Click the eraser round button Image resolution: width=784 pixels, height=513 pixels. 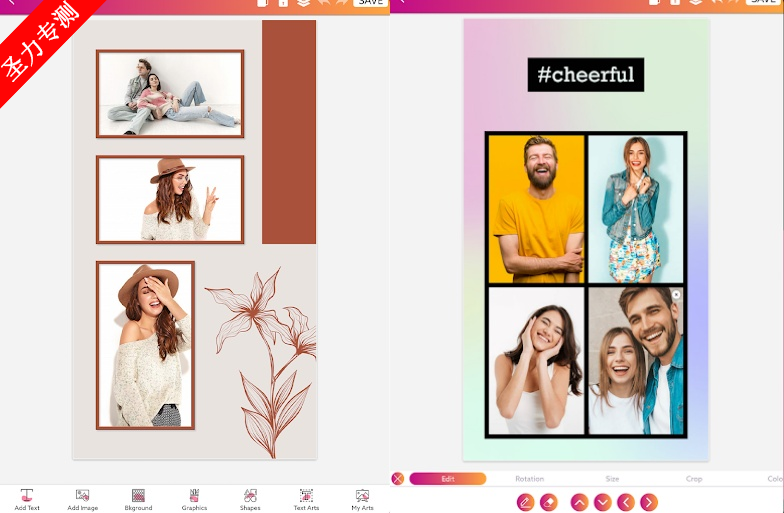(549, 502)
